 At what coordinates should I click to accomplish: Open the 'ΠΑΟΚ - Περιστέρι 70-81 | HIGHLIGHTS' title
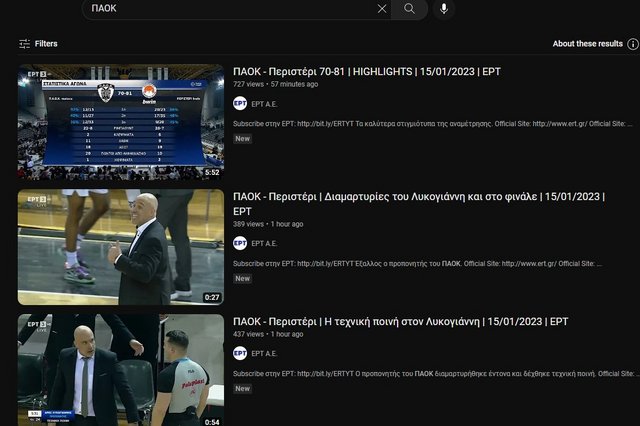click(367, 72)
